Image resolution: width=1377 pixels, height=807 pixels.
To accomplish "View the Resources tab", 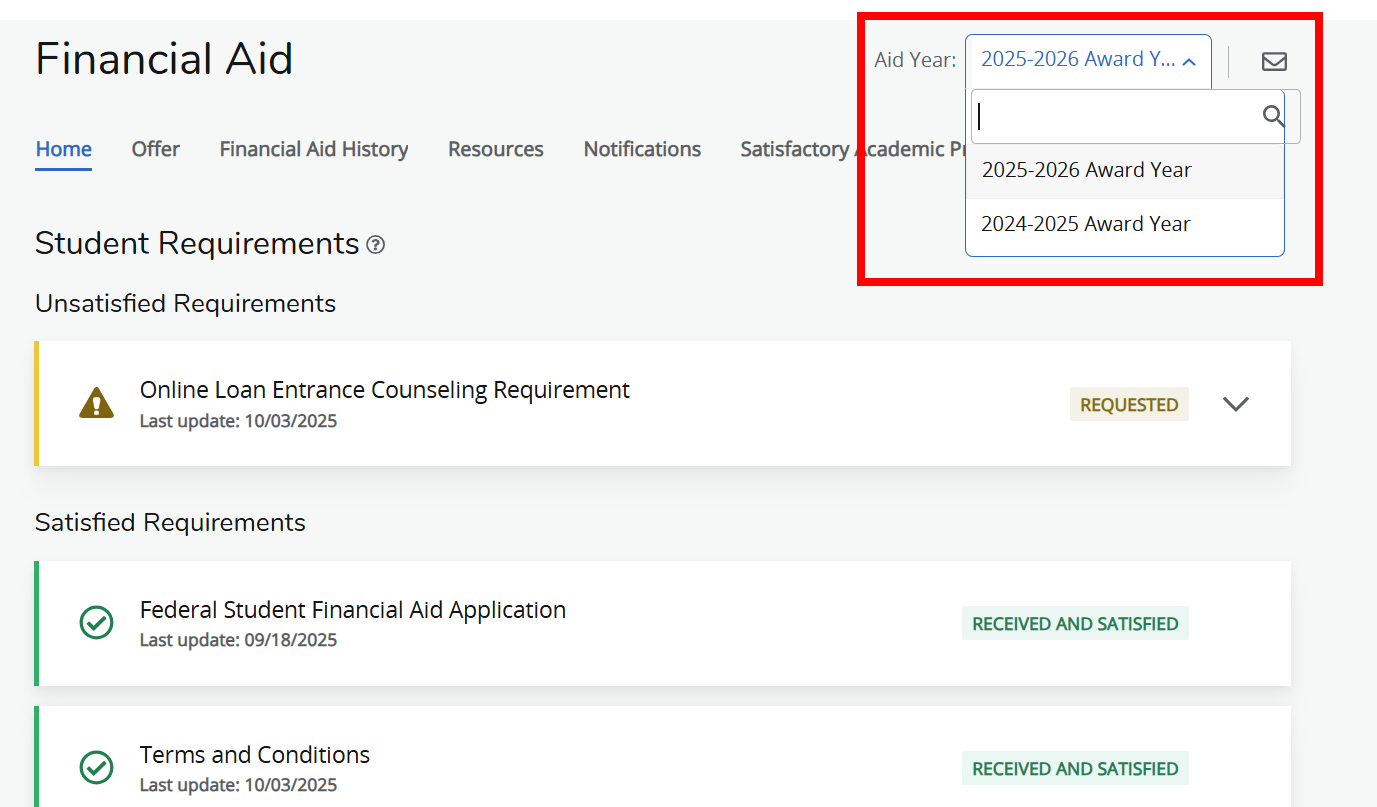I will click(x=495, y=148).
